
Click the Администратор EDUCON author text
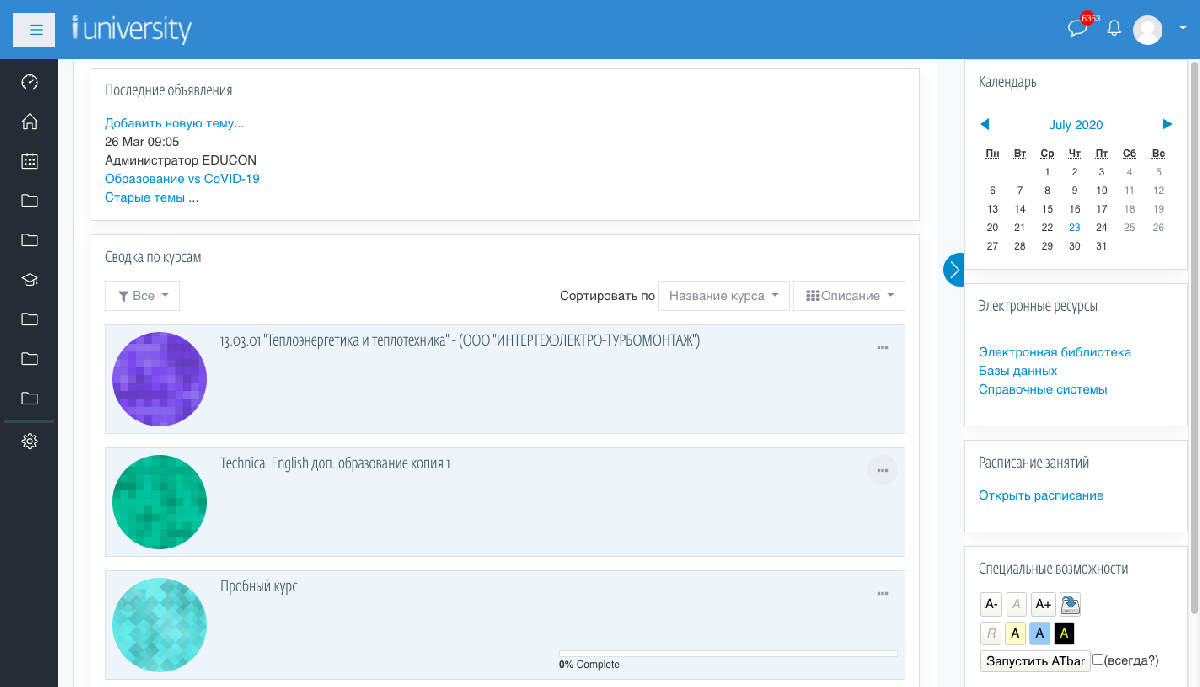[x=181, y=160]
